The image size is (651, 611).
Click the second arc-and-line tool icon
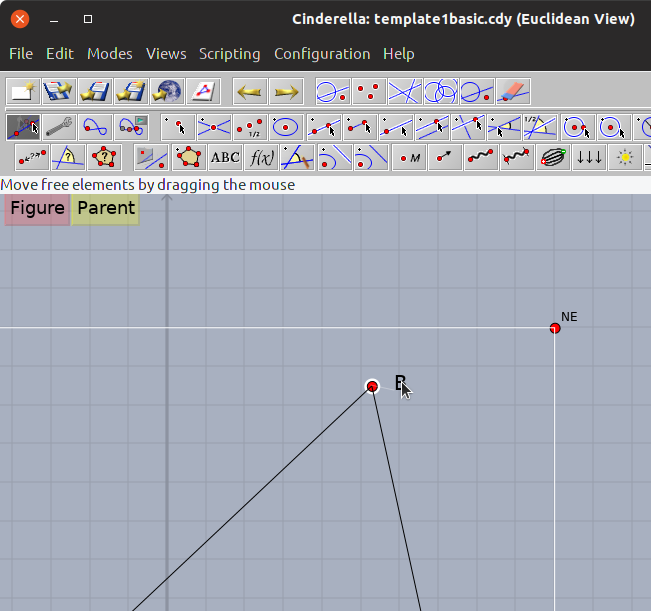click(x=371, y=157)
